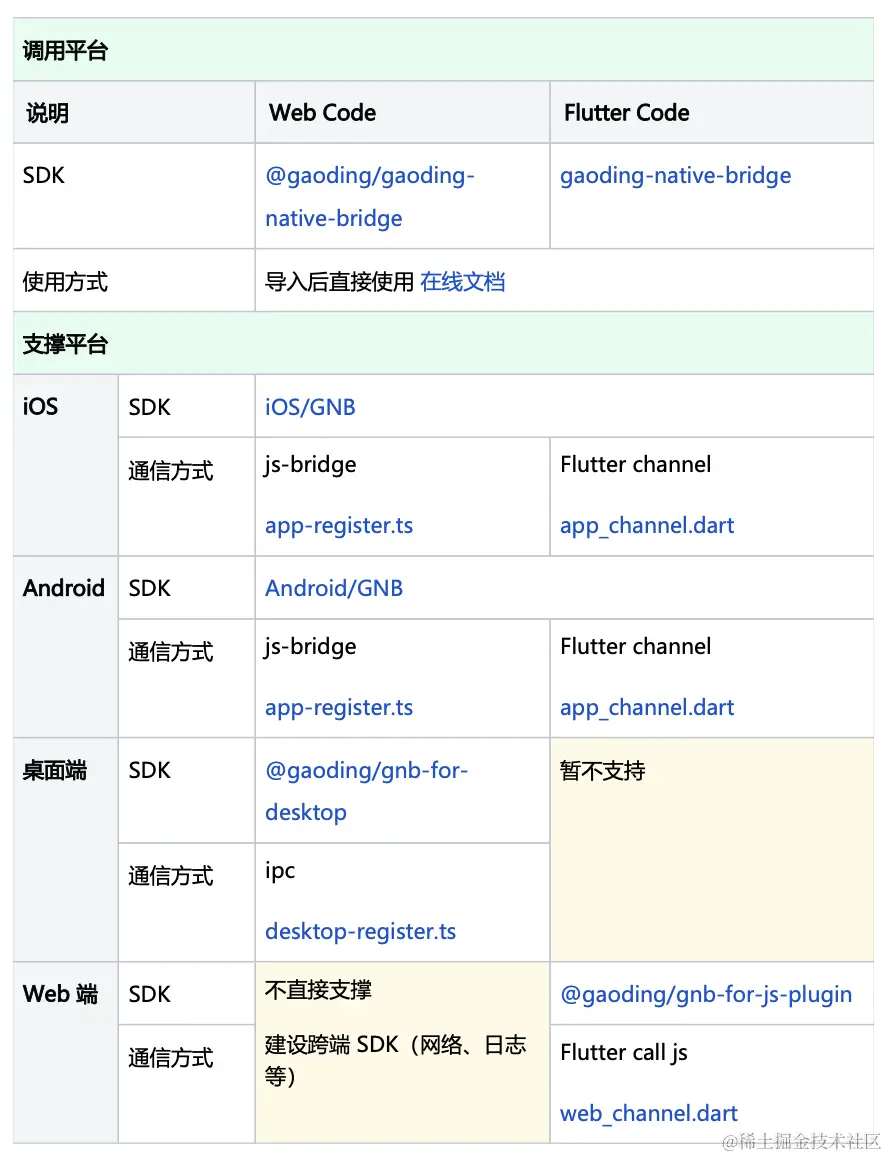Click the 通信方式 label in the 桌面端 row
The height and width of the screenshot is (1158, 888).
point(171,876)
